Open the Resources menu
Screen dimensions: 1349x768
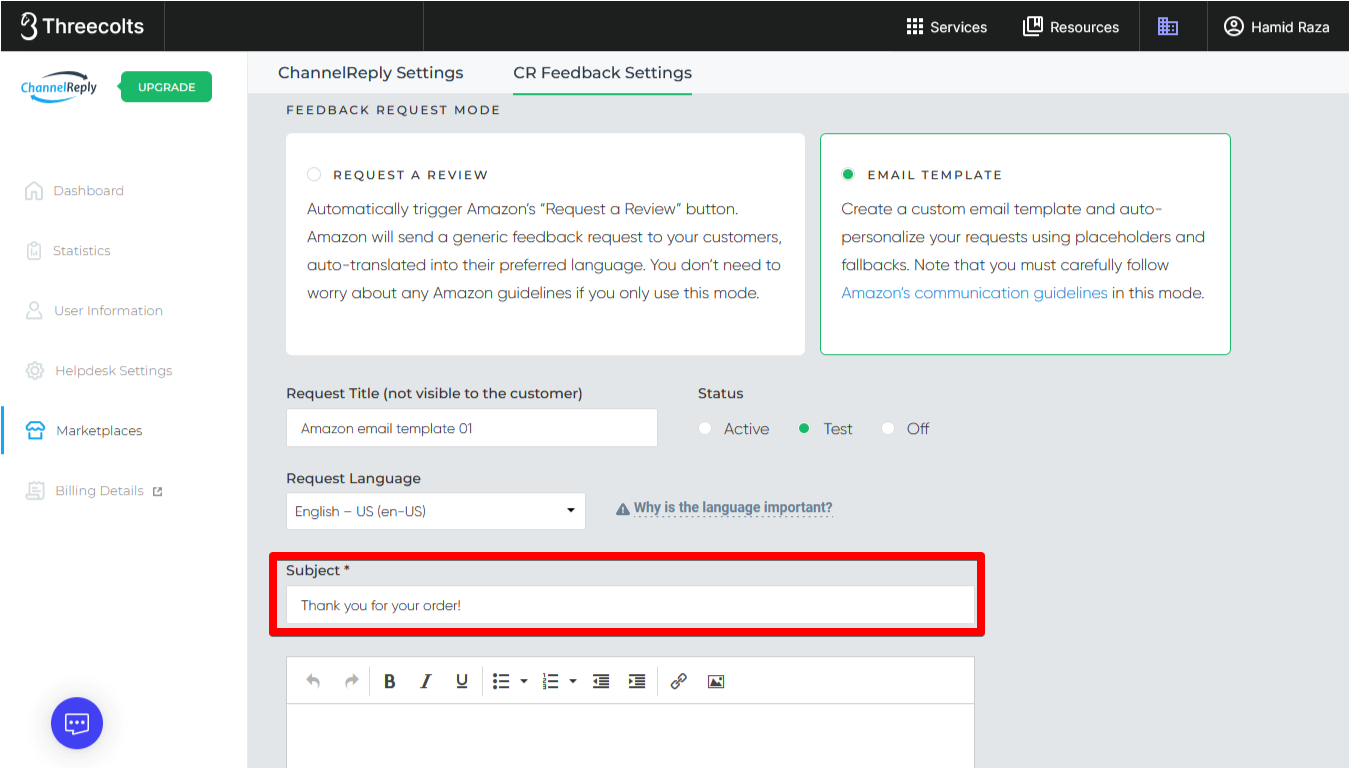pos(1071,27)
